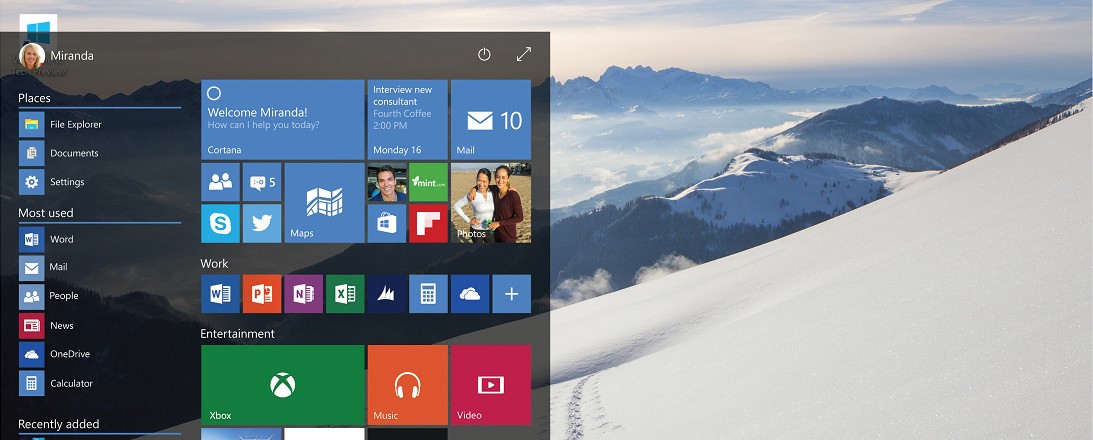Image resolution: width=1093 pixels, height=440 pixels.
Task: Open the People tile with two silhouettes
Action: (220, 182)
